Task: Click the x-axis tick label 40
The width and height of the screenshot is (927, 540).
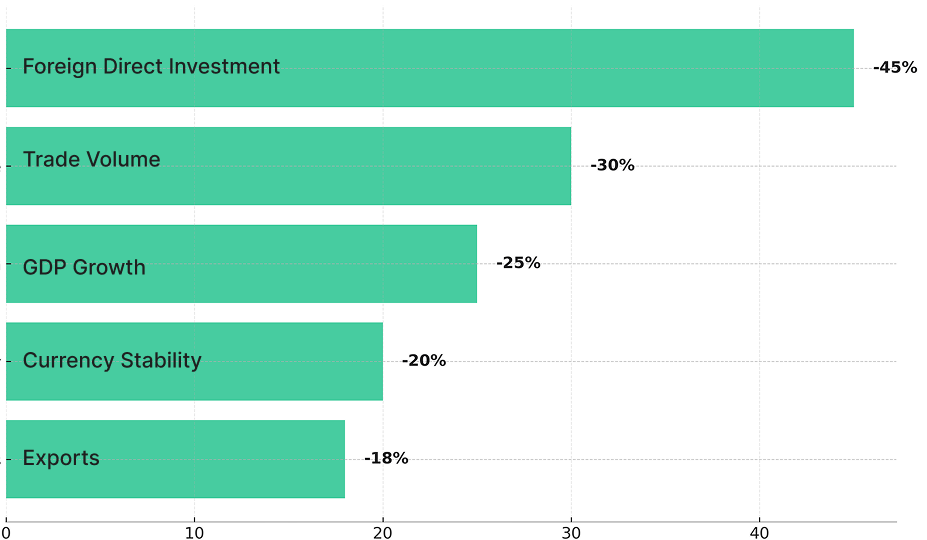Action: click(759, 532)
